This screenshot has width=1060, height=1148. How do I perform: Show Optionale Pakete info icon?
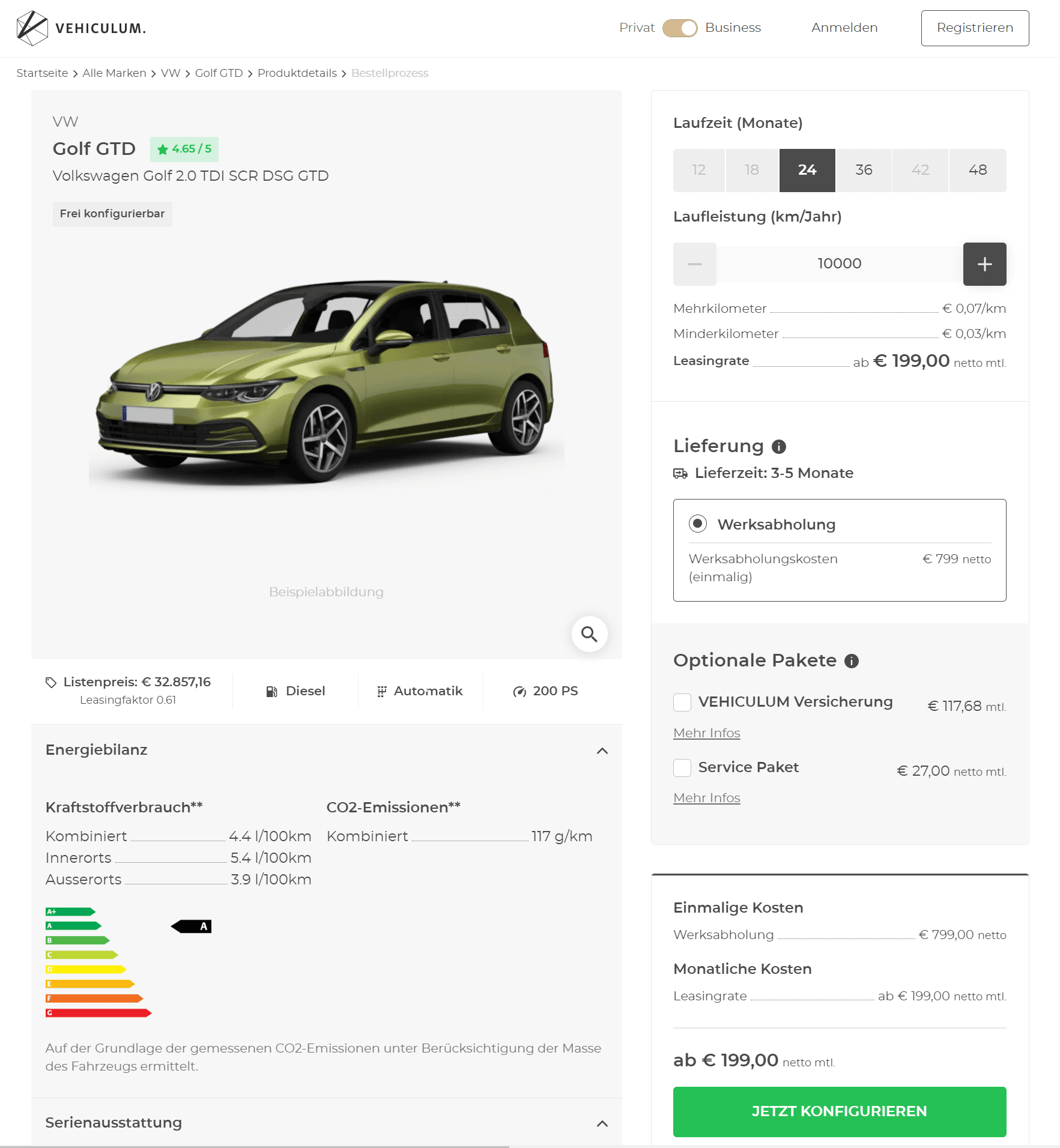[852, 661]
